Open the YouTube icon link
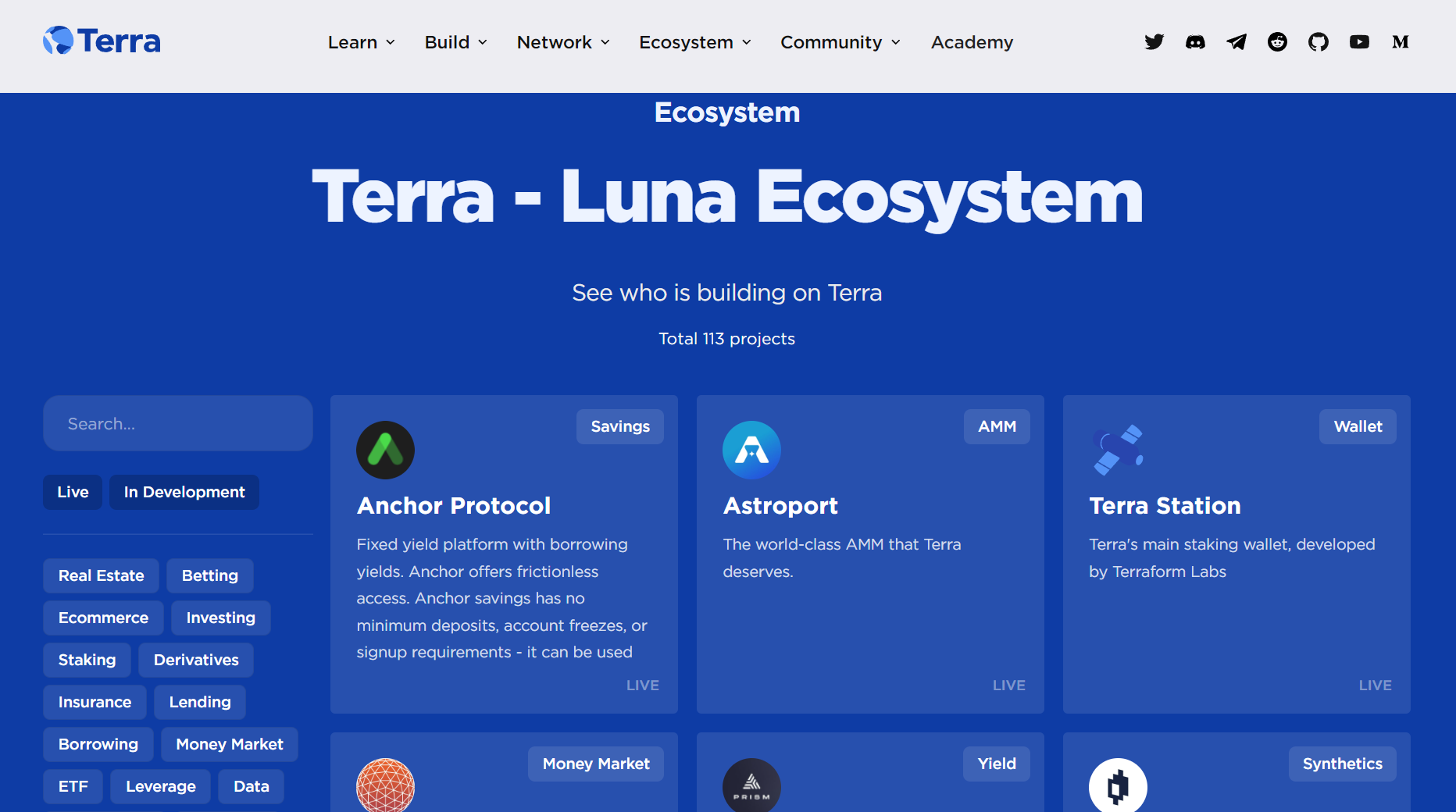This screenshot has width=1456, height=812. (1359, 42)
